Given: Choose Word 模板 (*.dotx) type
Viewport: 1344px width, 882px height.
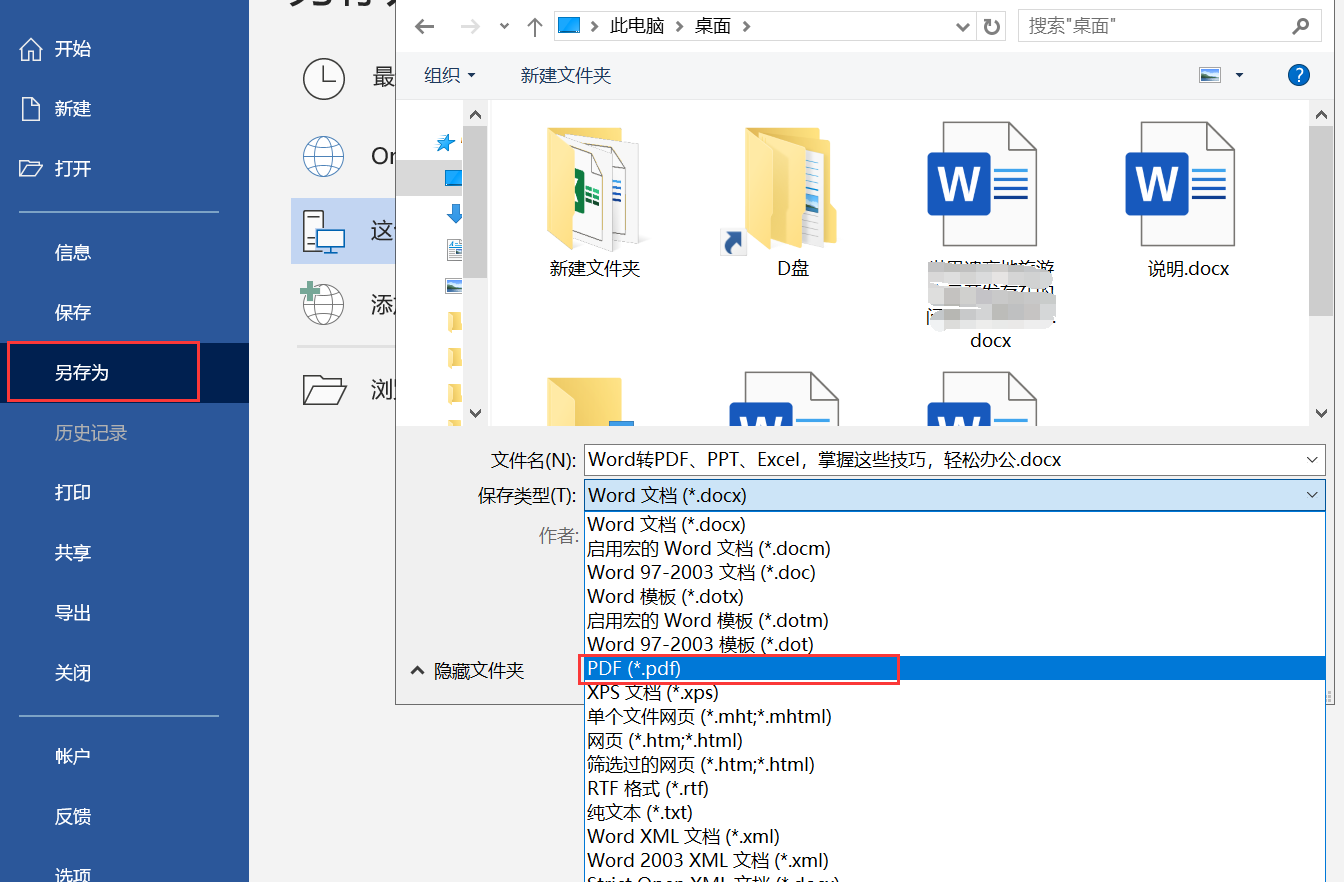Looking at the screenshot, I should click(x=954, y=596).
